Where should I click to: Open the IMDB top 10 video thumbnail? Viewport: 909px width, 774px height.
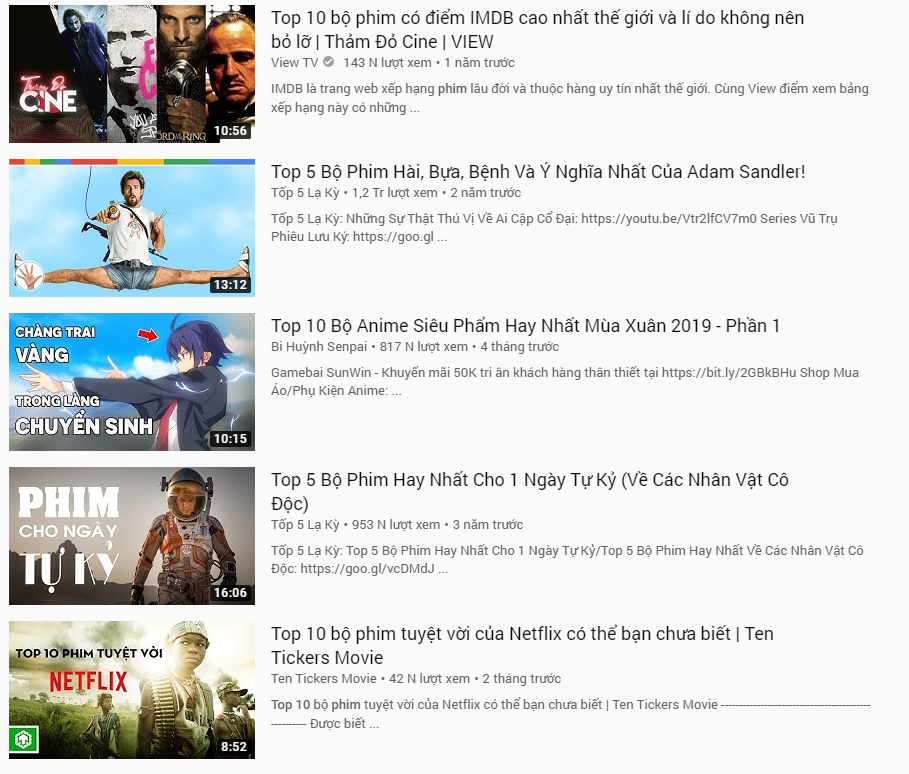click(x=132, y=74)
